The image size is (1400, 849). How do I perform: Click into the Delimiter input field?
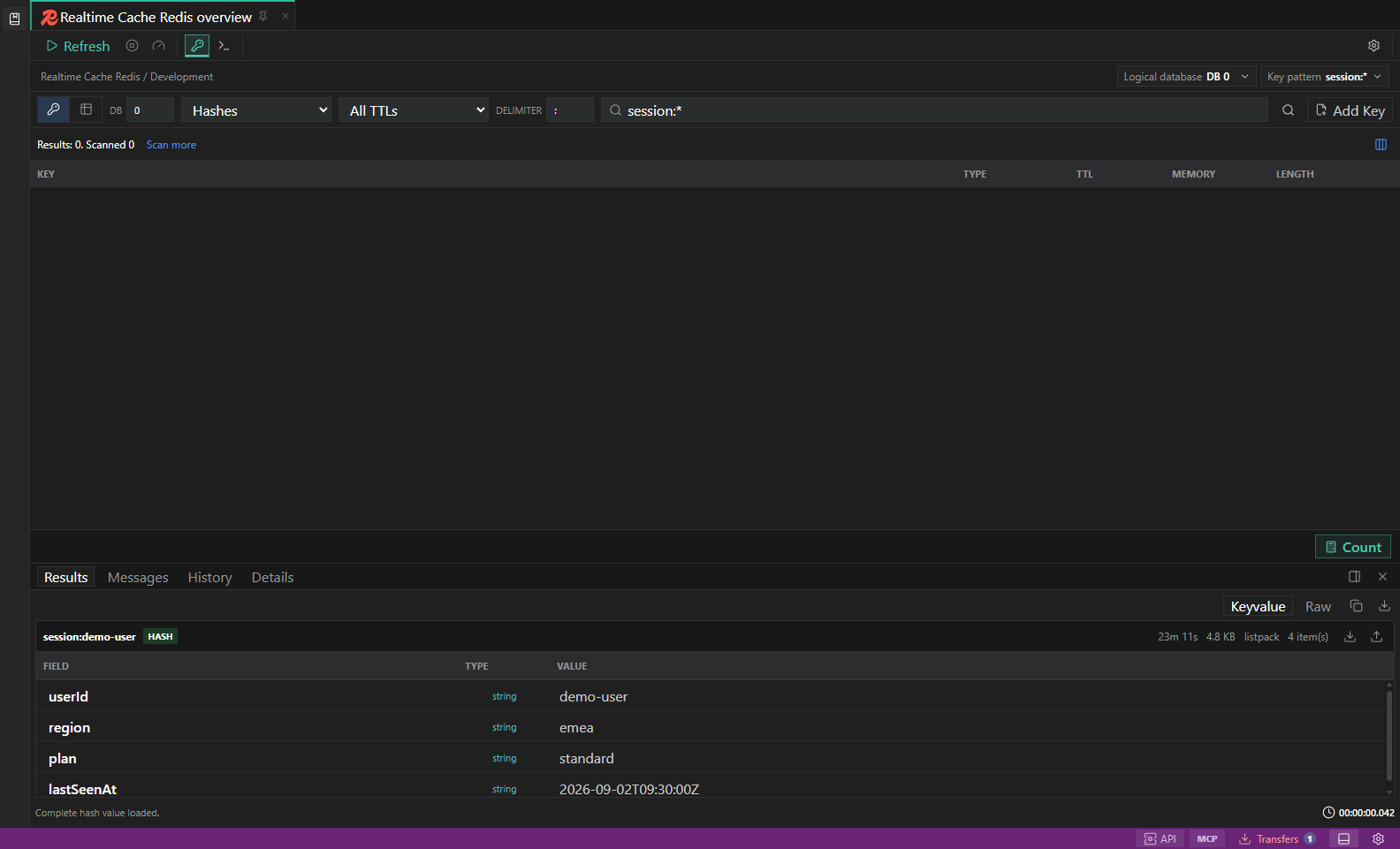click(570, 110)
